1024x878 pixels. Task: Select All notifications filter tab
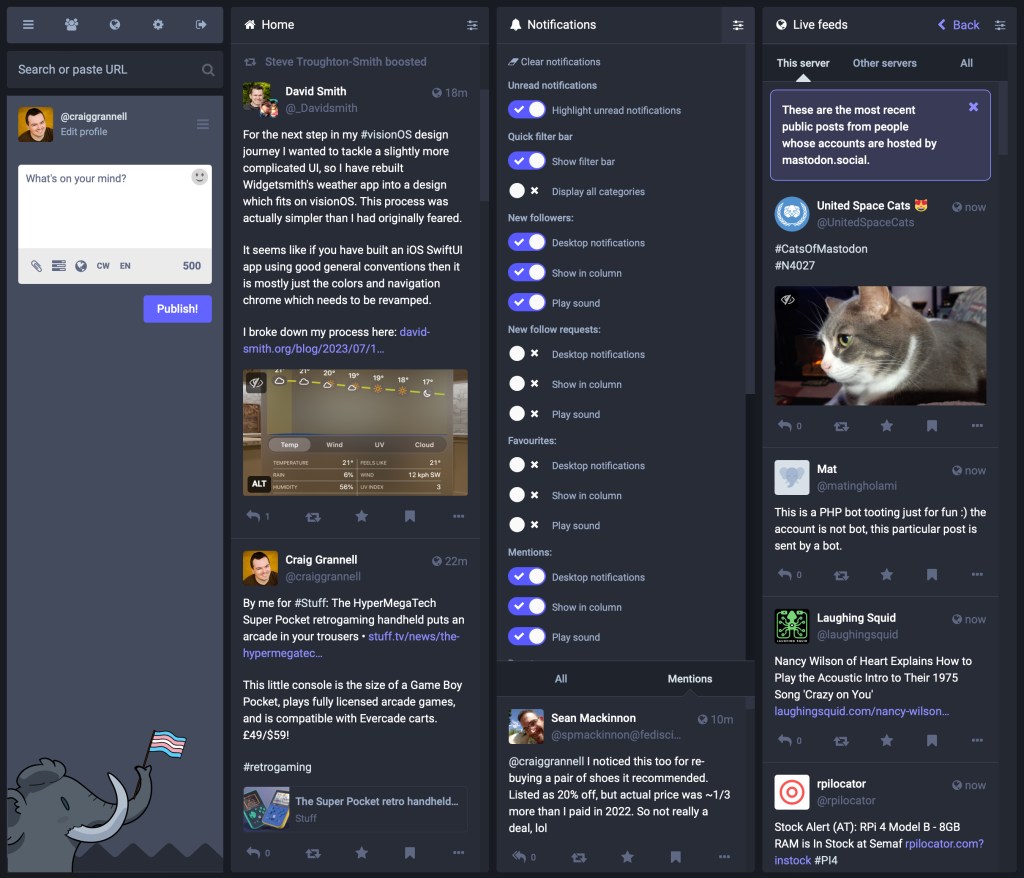click(561, 679)
